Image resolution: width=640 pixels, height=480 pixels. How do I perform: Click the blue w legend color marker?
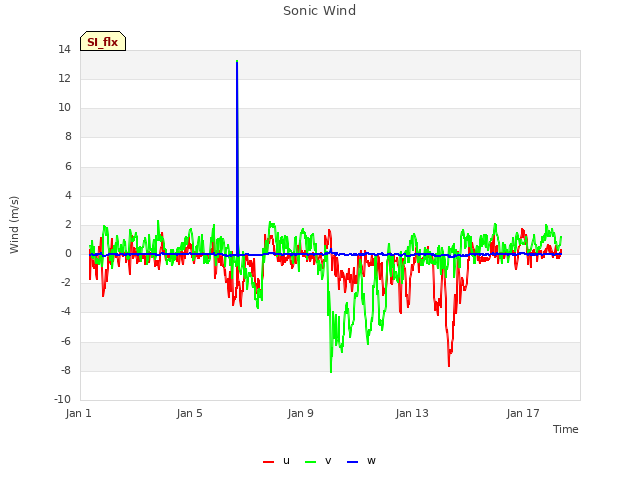tap(353, 462)
